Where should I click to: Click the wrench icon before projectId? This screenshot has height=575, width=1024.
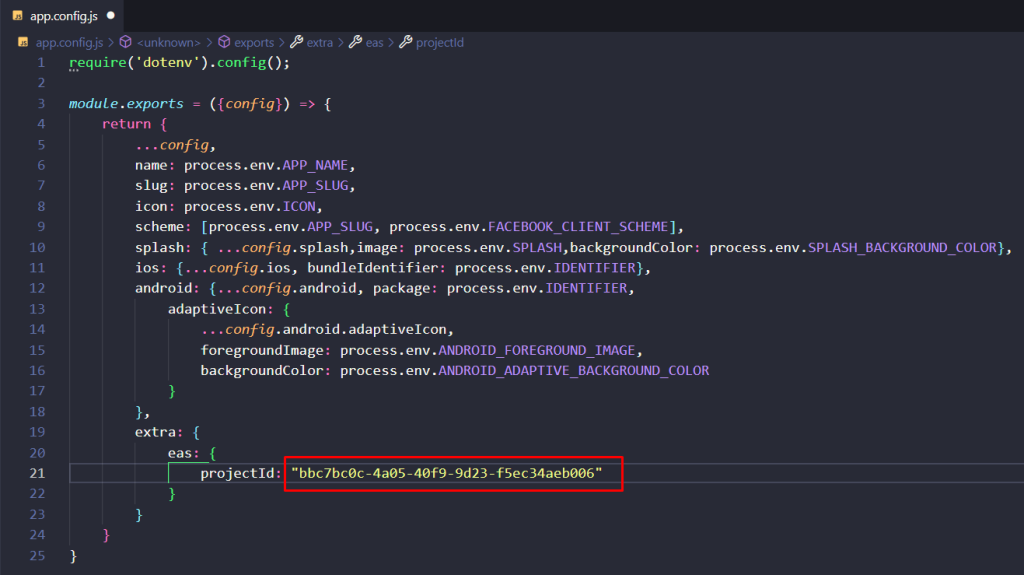tap(406, 42)
